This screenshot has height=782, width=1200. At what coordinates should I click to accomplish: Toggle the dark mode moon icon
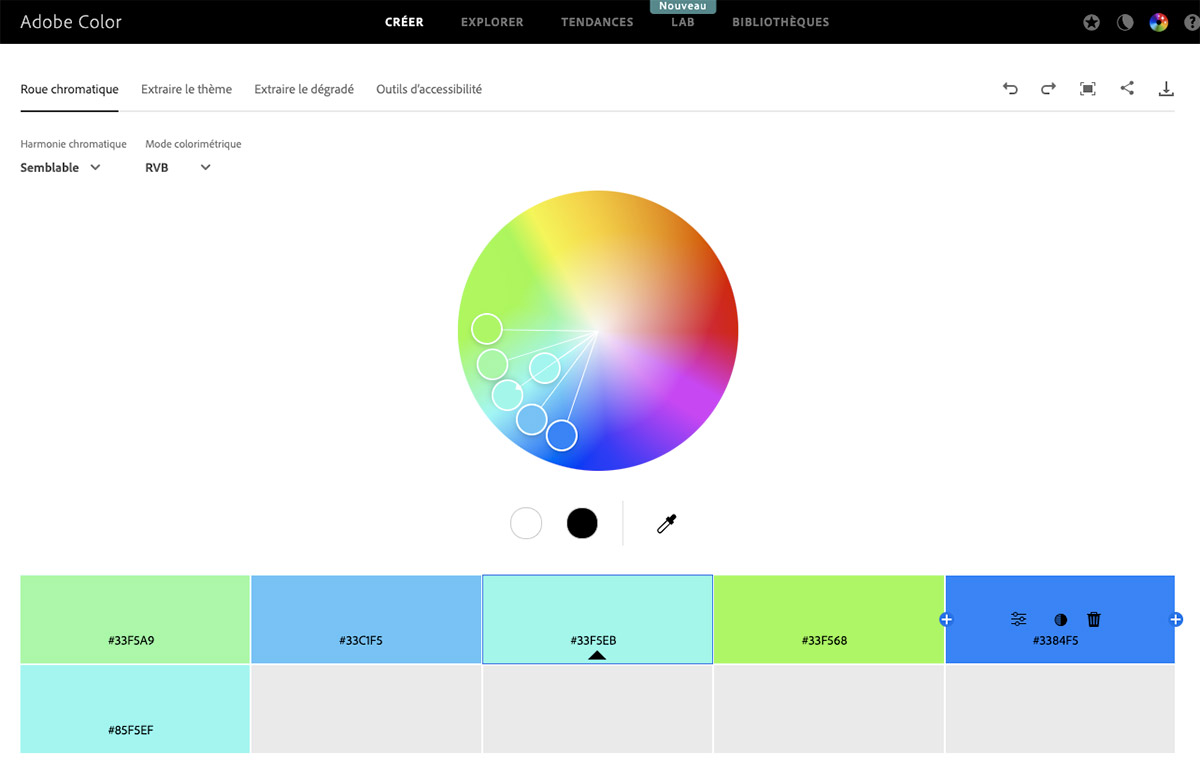click(x=1125, y=23)
